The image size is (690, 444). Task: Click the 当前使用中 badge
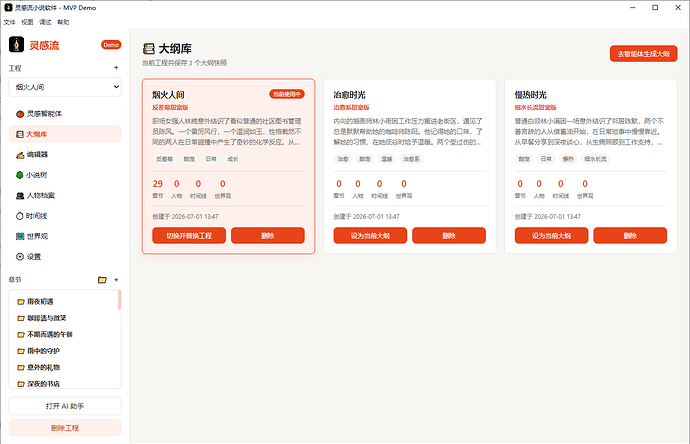click(287, 94)
